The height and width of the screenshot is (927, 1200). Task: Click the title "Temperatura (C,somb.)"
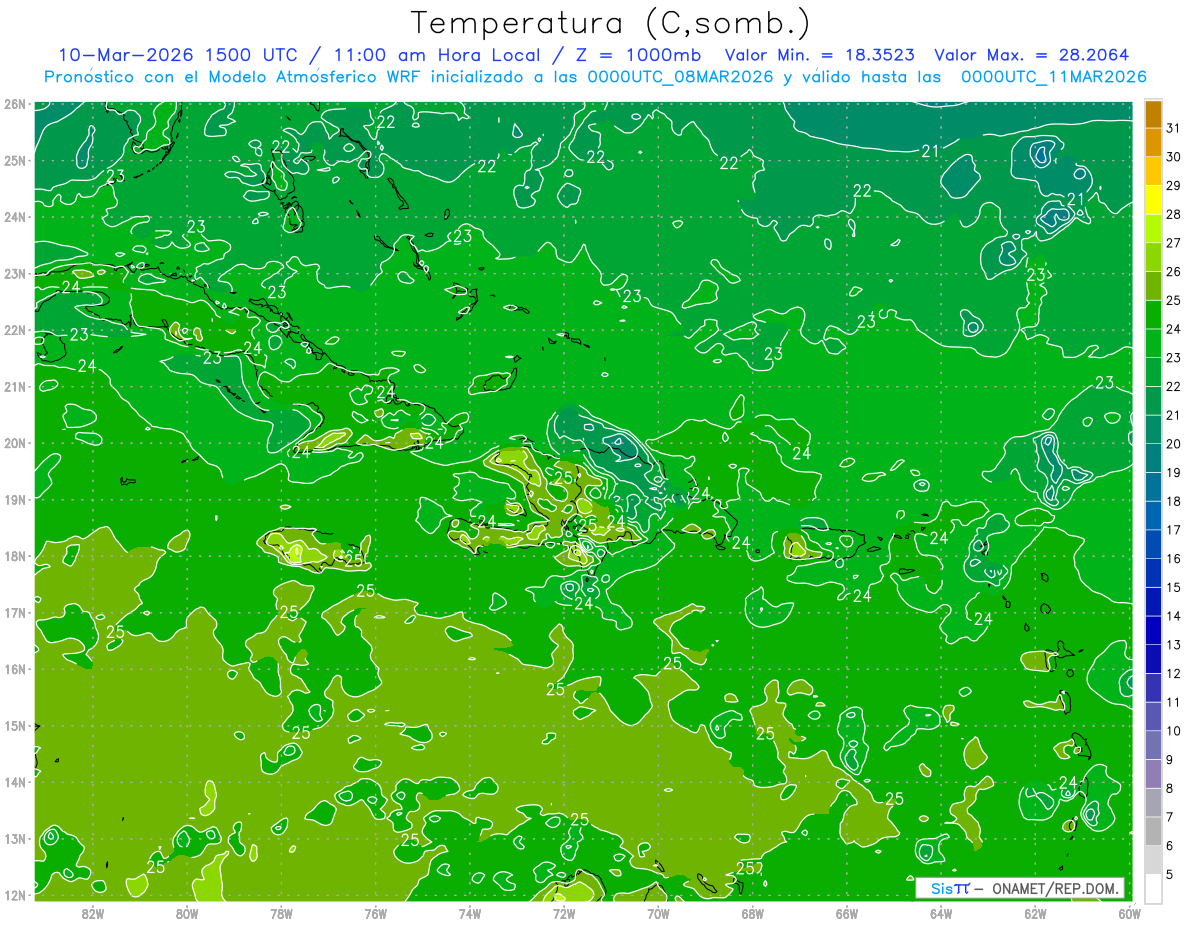pos(611,23)
